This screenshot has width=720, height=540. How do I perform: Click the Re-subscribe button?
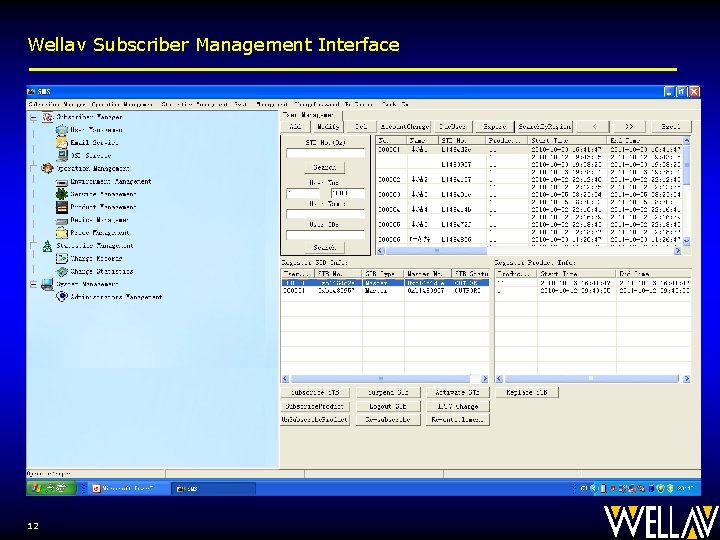pyautogui.click(x=388, y=420)
